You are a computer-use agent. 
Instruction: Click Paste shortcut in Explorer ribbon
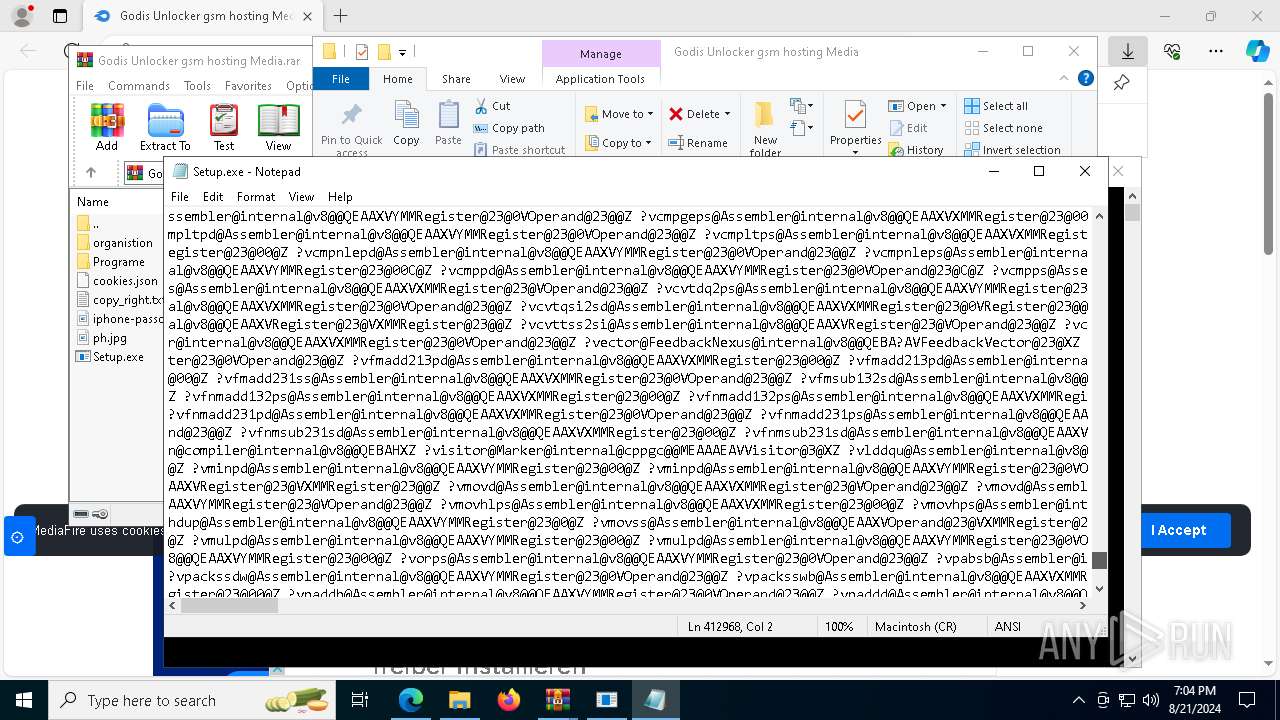pos(519,150)
